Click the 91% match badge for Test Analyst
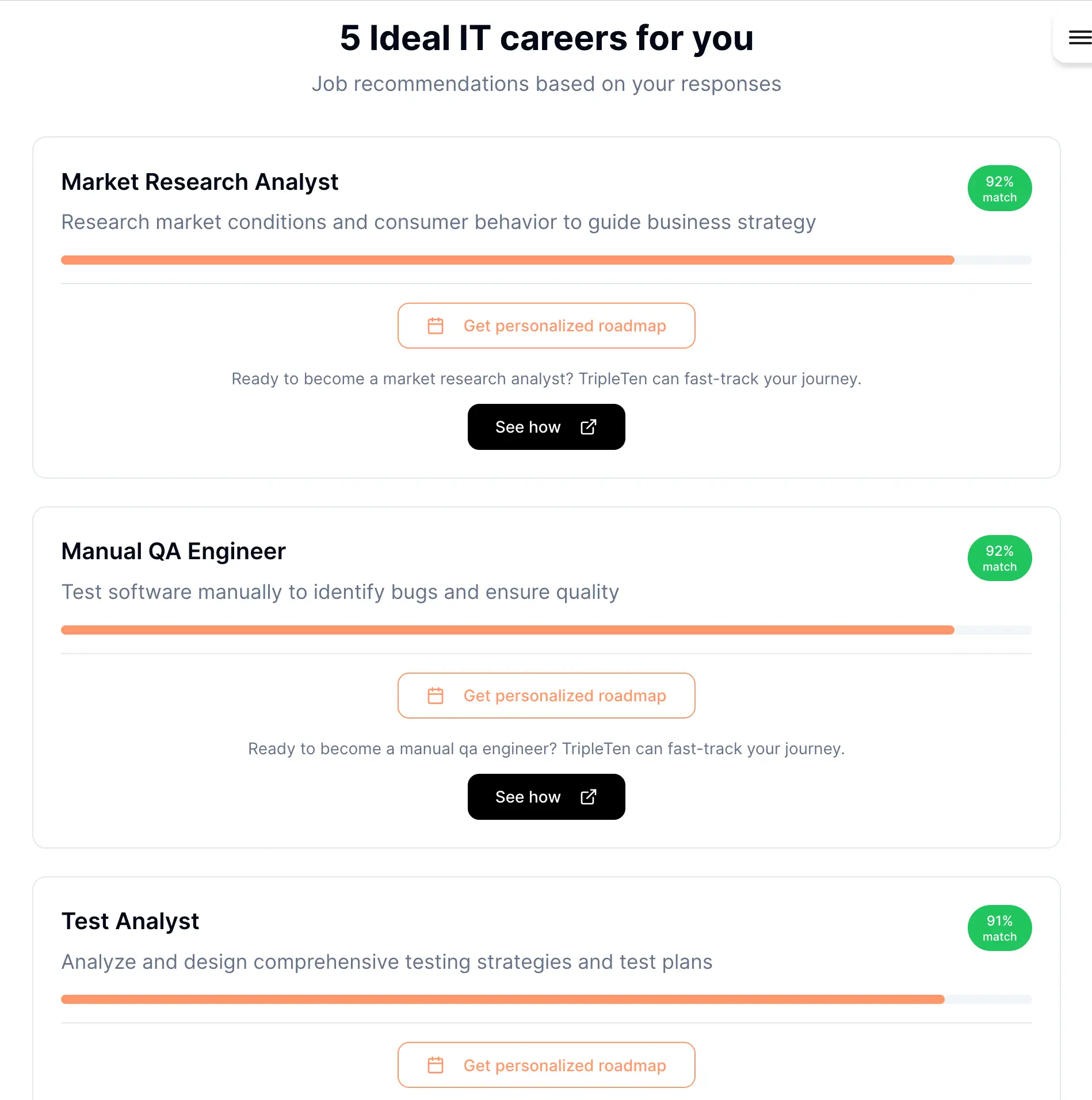The image size is (1092, 1100). click(999, 928)
